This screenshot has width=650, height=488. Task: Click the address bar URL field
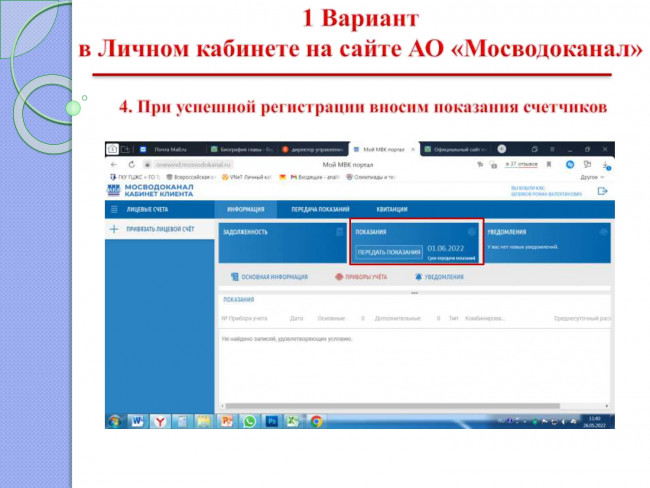tap(193, 165)
